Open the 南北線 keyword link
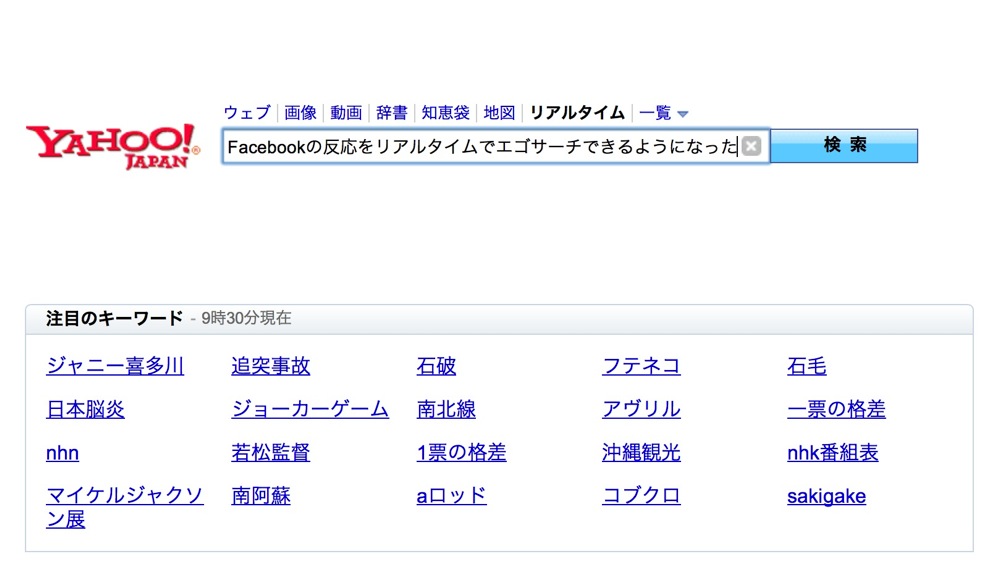The height and width of the screenshot is (582, 1000). point(446,409)
